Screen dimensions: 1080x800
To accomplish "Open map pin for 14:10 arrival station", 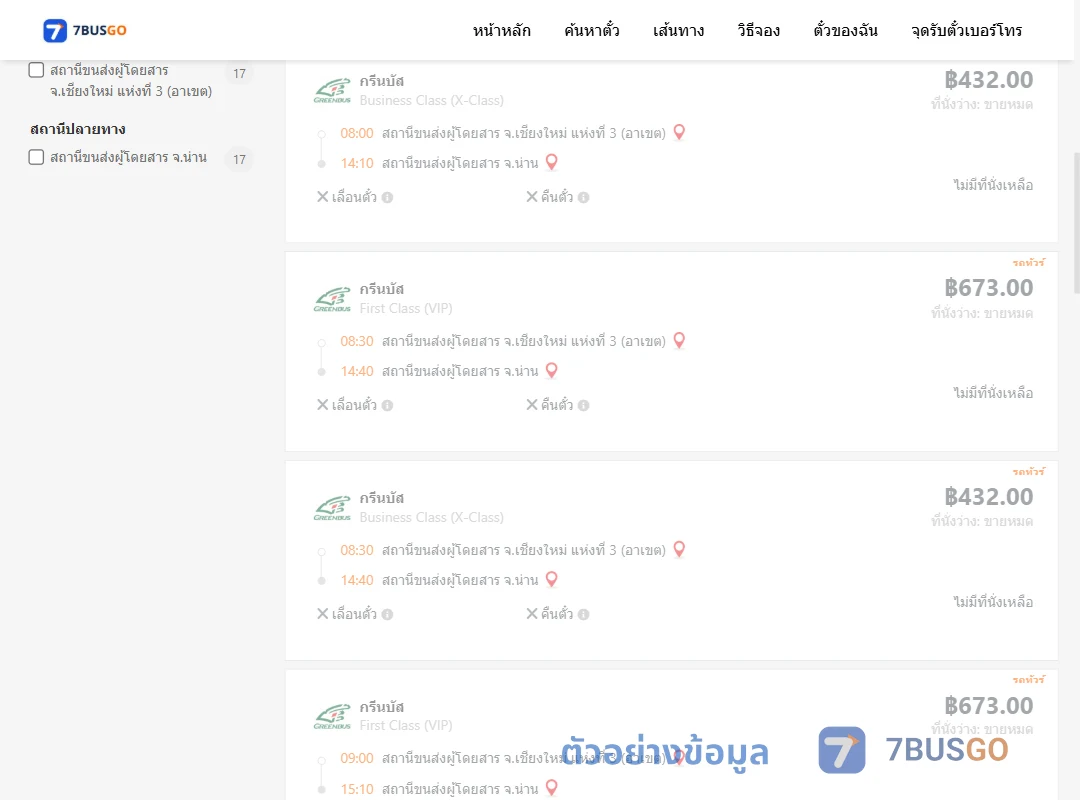I will tap(552, 163).
